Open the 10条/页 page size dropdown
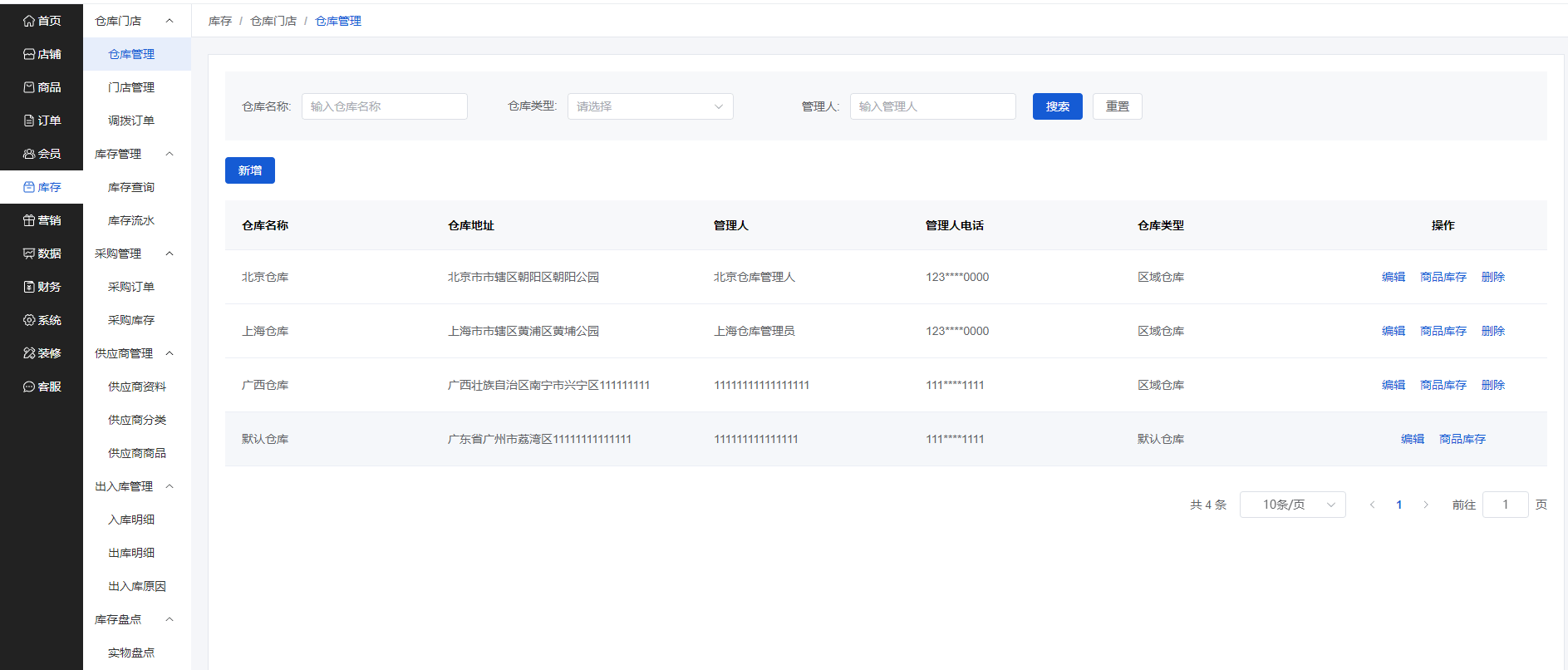The height and width of the screenshot is (670, 1568). (1293, 505)
